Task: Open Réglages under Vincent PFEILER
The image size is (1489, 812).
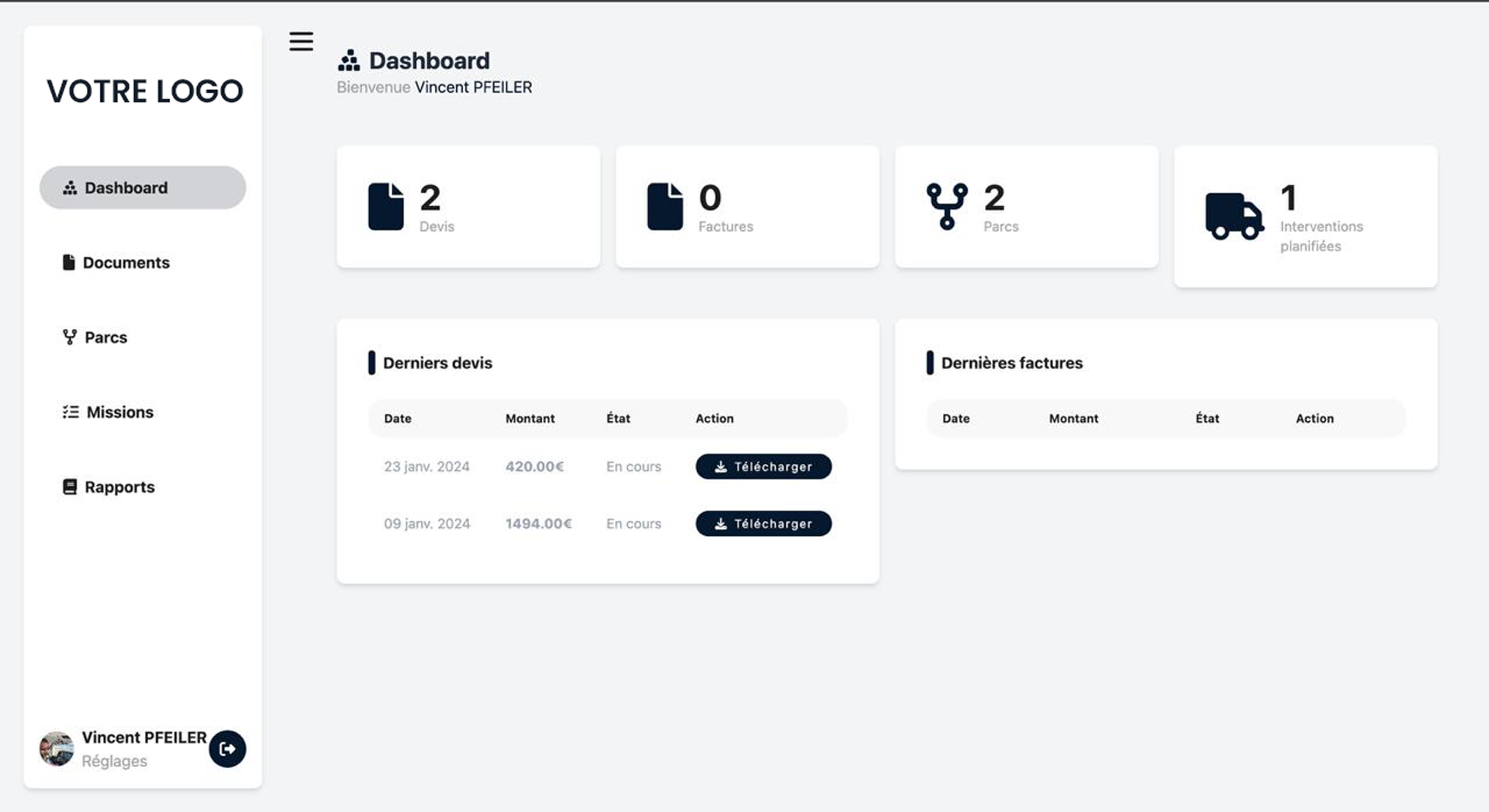Action: pos(114,761)
